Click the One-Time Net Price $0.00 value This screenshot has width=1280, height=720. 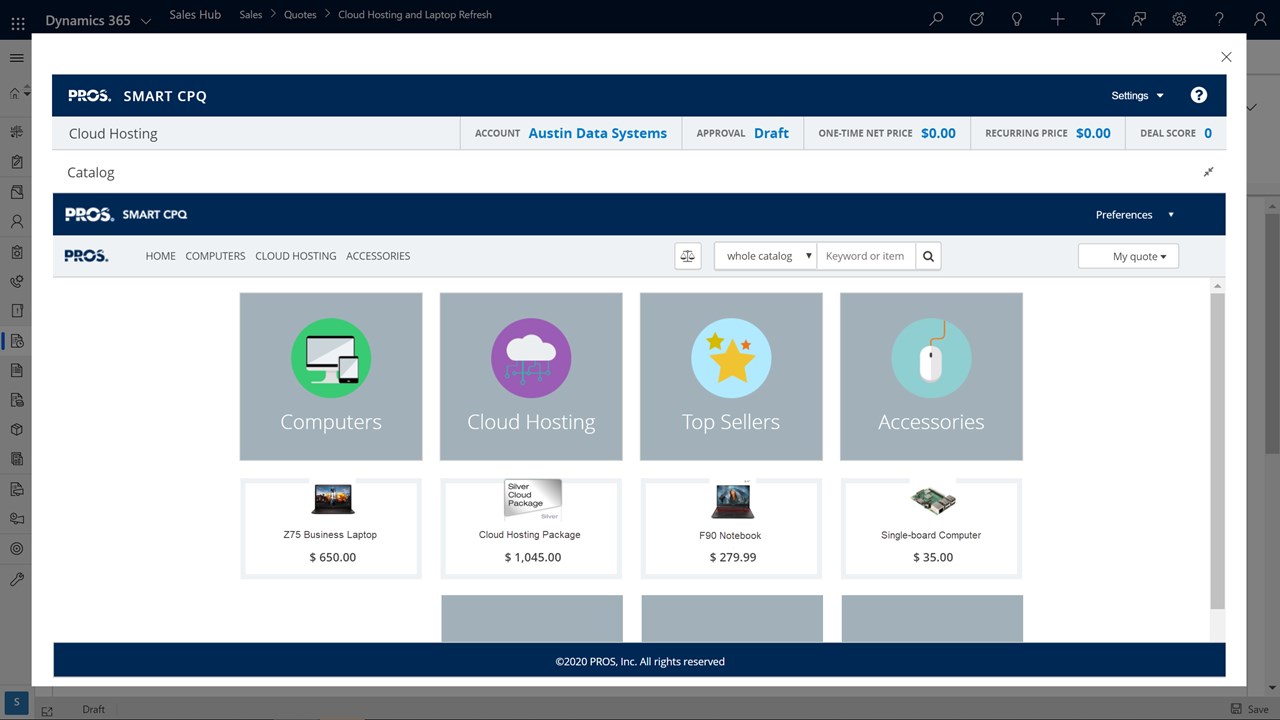click(938, 133)
